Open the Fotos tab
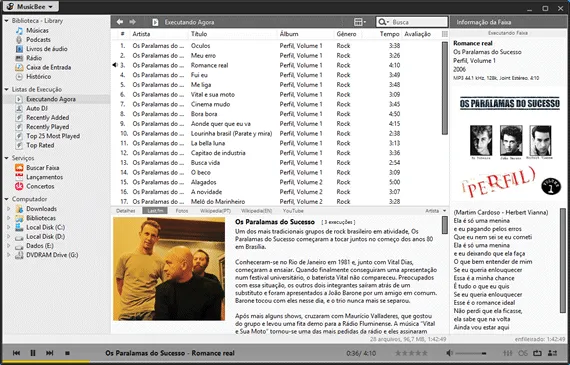570x365 pixels. 182,211
